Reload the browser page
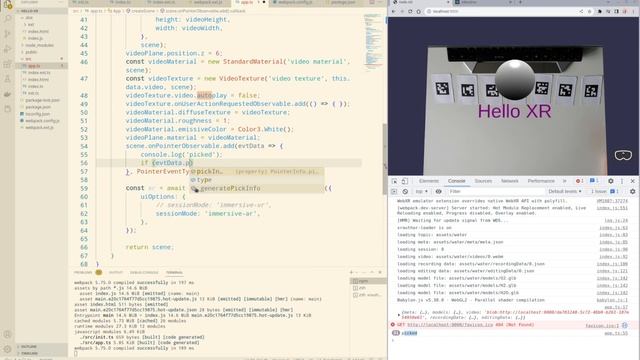The image size is (640, 360). (410, 11)
